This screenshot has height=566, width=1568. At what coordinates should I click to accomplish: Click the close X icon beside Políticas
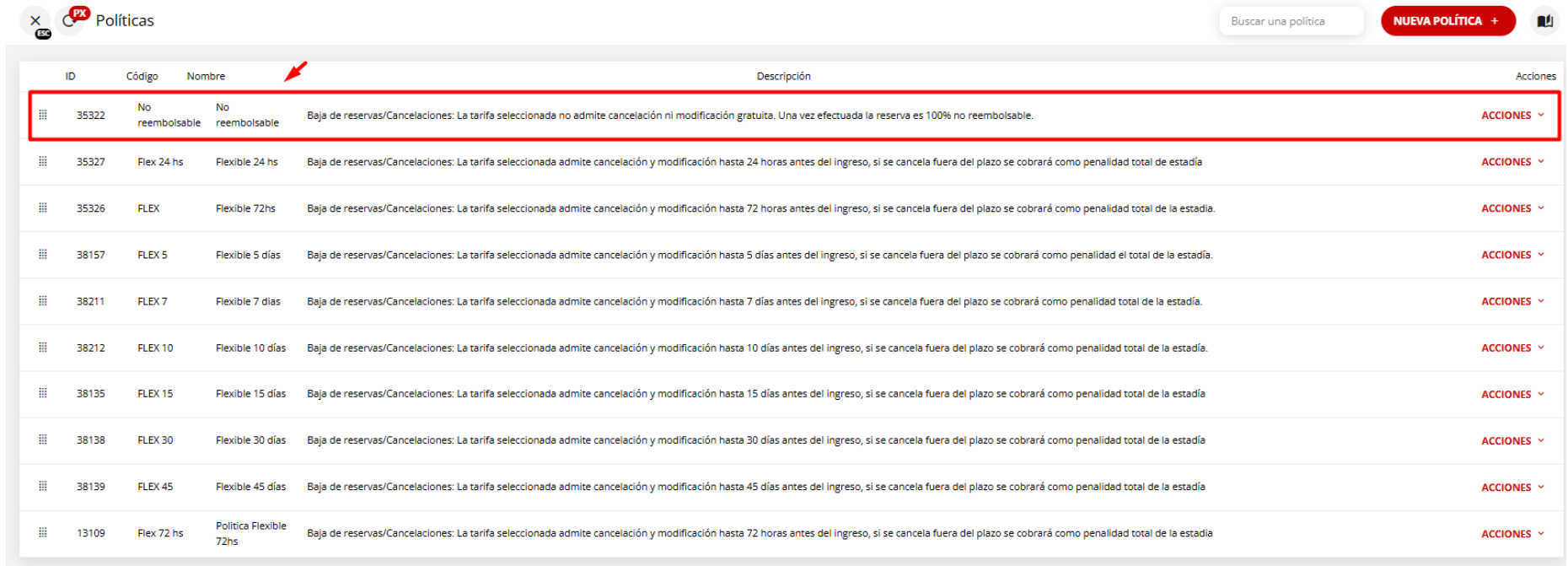(x=35, y=20)
